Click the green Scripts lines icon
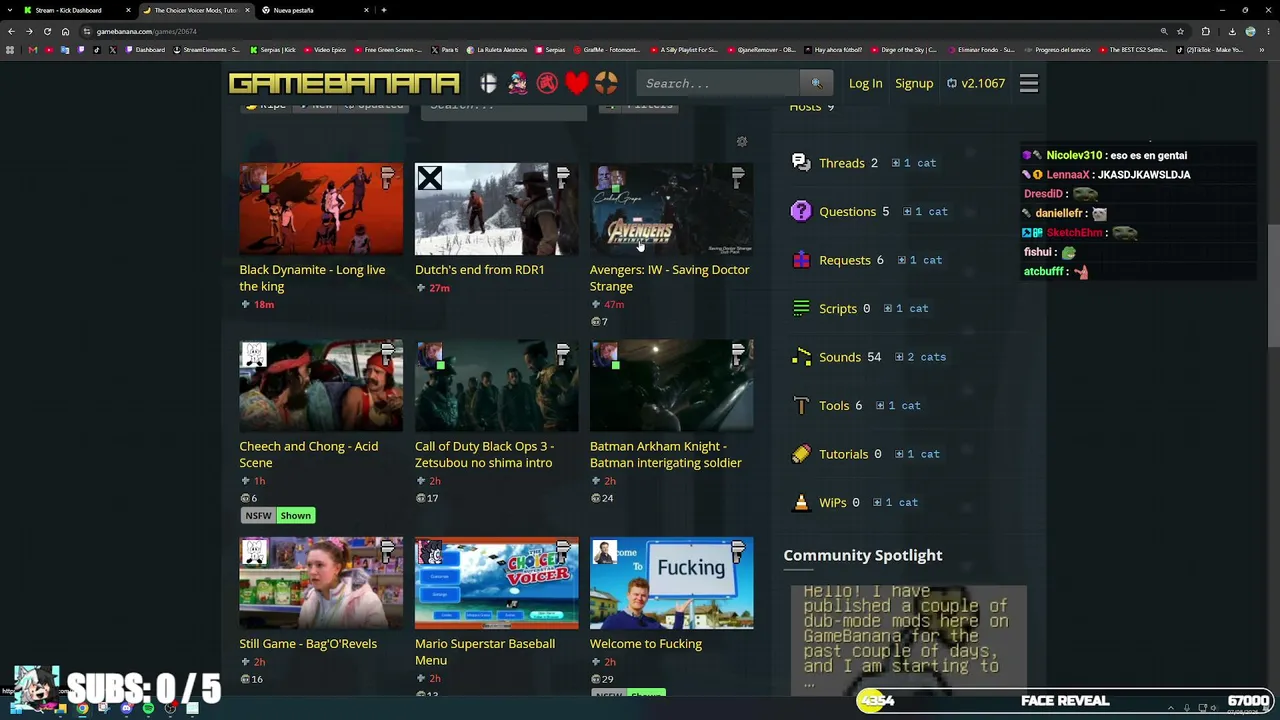1280x720 pixels. pyautogui.click(x=801, y=308)
